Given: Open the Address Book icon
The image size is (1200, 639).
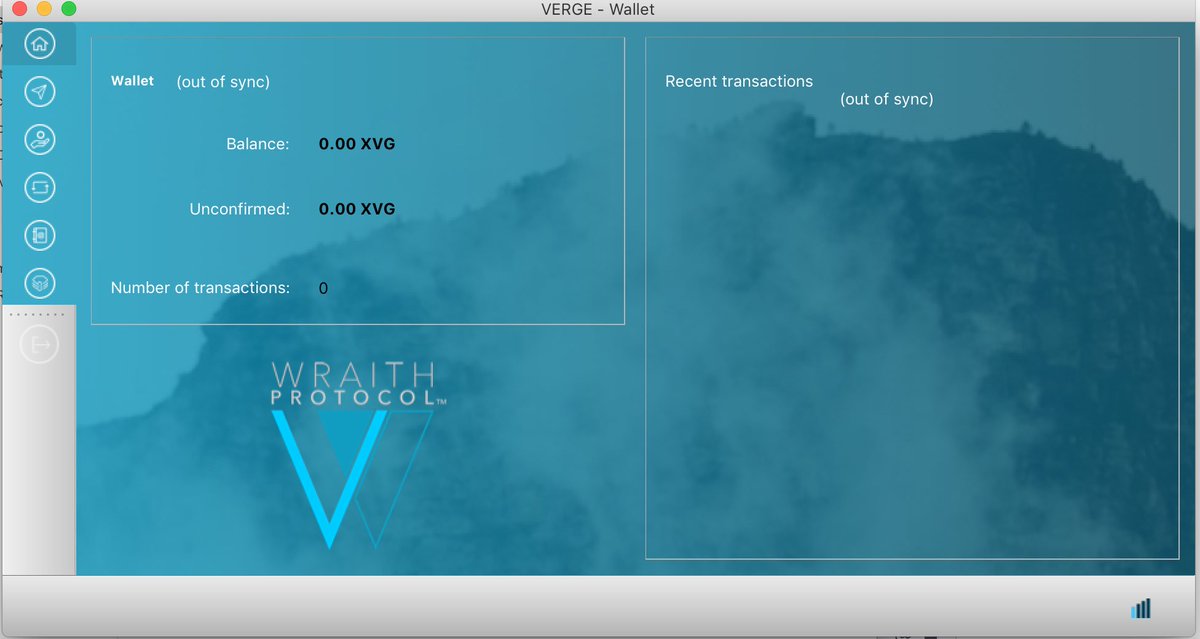Looking at the screenshot, I should (39, 235).
